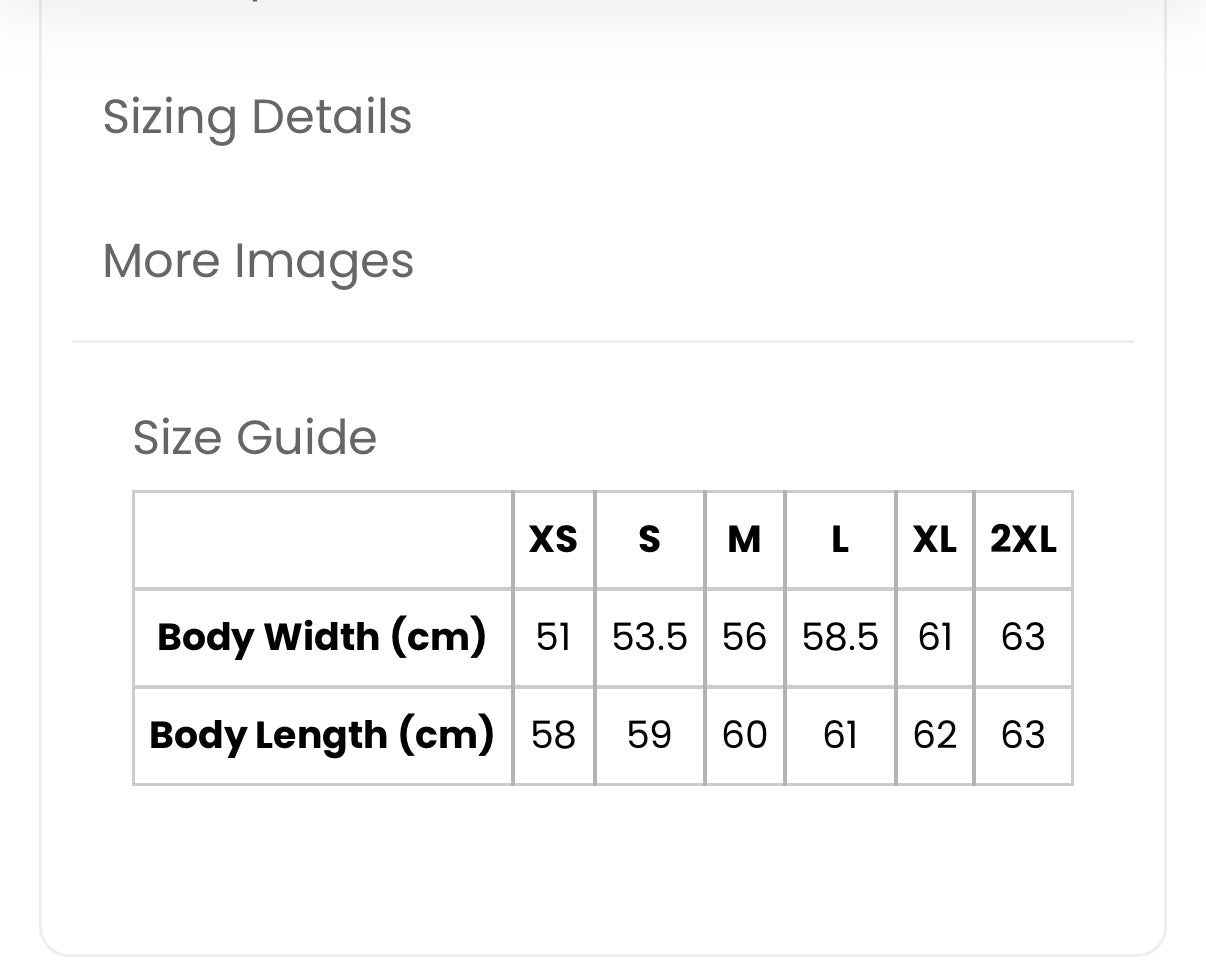Select the S size column header
This screenshot has height=964, width=1206.
tap(649, 540)
